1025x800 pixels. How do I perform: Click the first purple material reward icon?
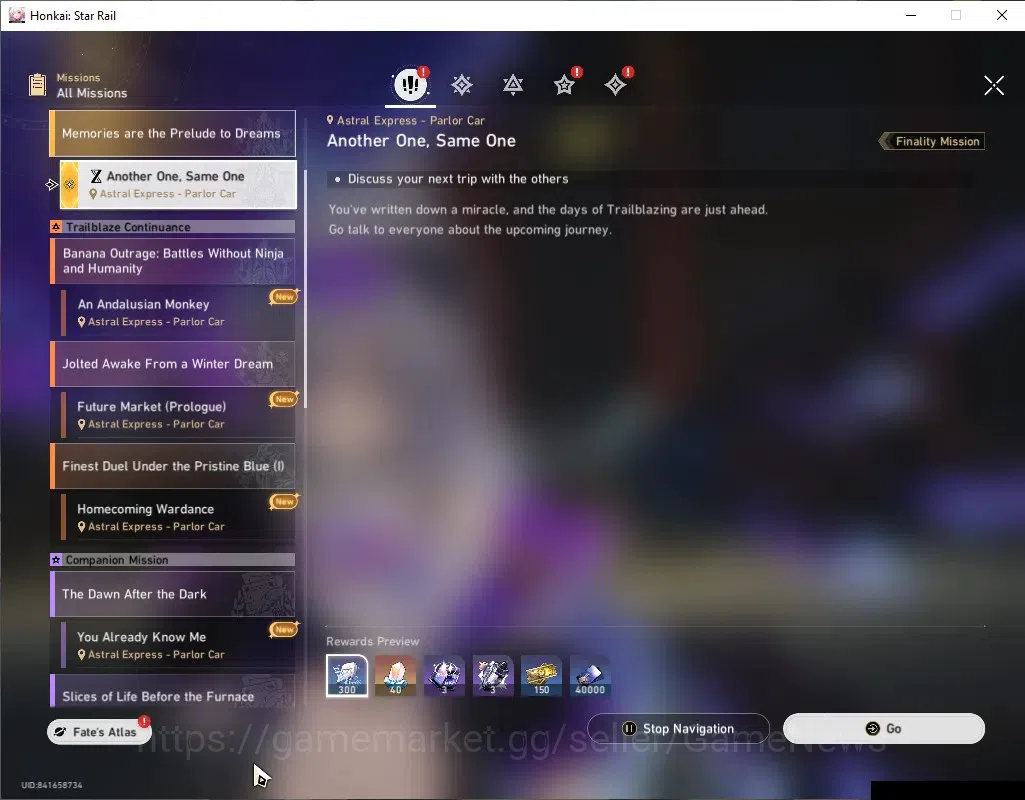(444, 675)
